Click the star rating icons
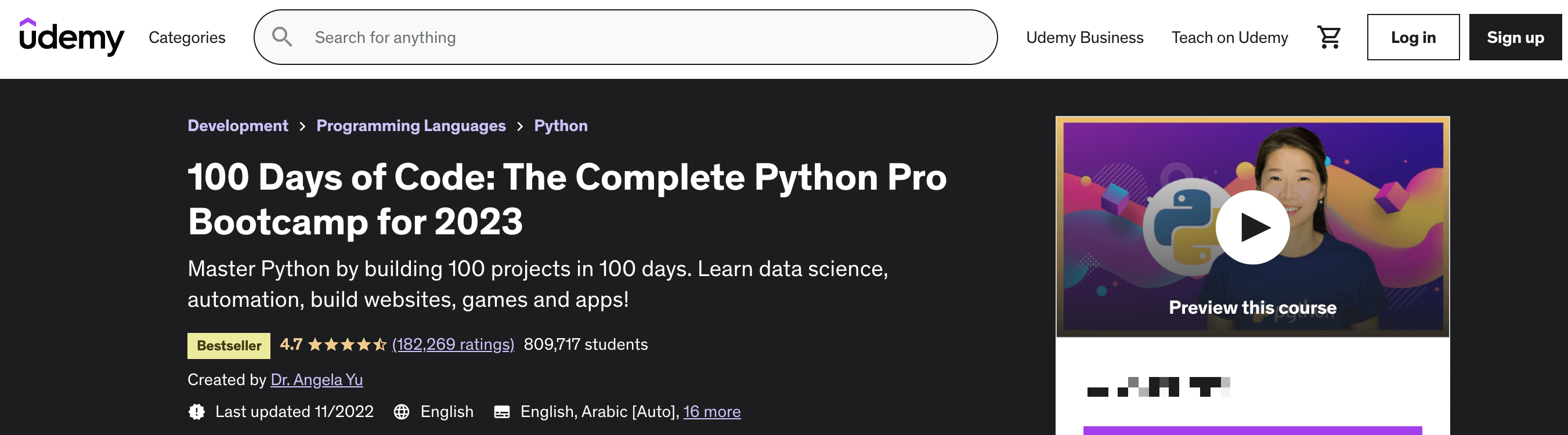The height and width of the screenshot is (435, 1568). pyautogui.click(x=347, y=345)
